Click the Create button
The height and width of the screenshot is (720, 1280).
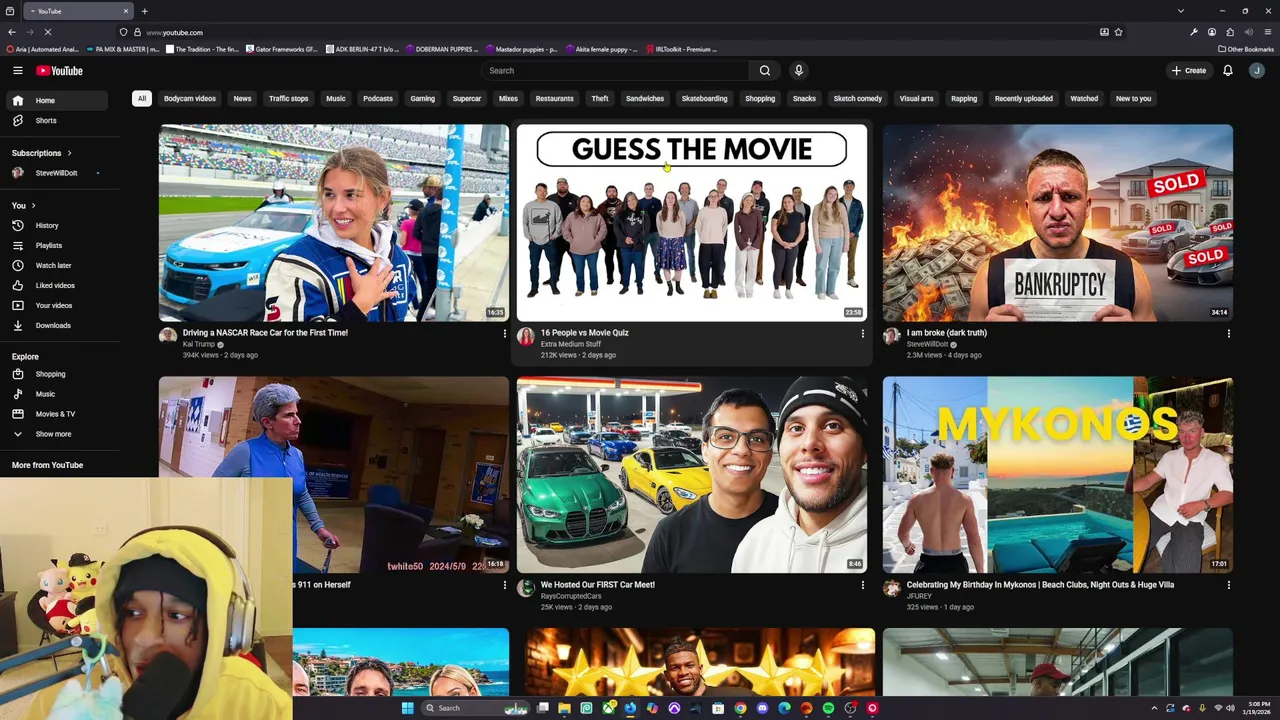(1189, 71)
